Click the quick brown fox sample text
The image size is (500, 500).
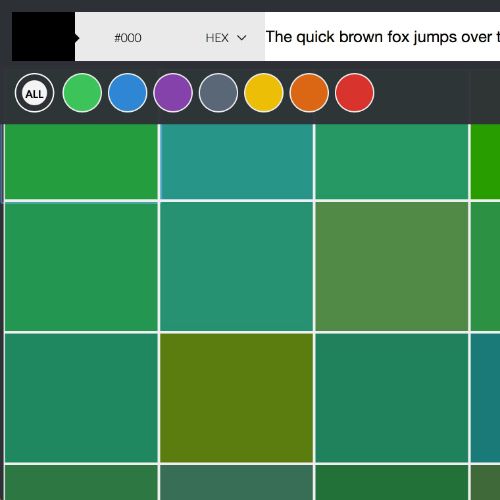(x=383, y=37)
